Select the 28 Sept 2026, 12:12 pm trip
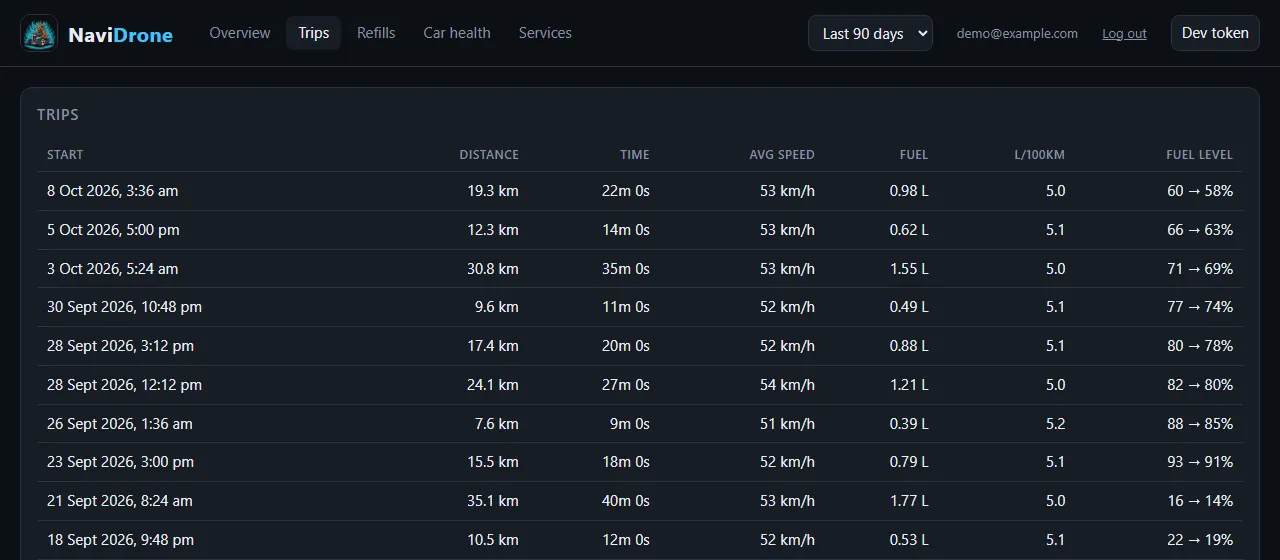This screenshot has height=560, width=1280. (640, 385)
